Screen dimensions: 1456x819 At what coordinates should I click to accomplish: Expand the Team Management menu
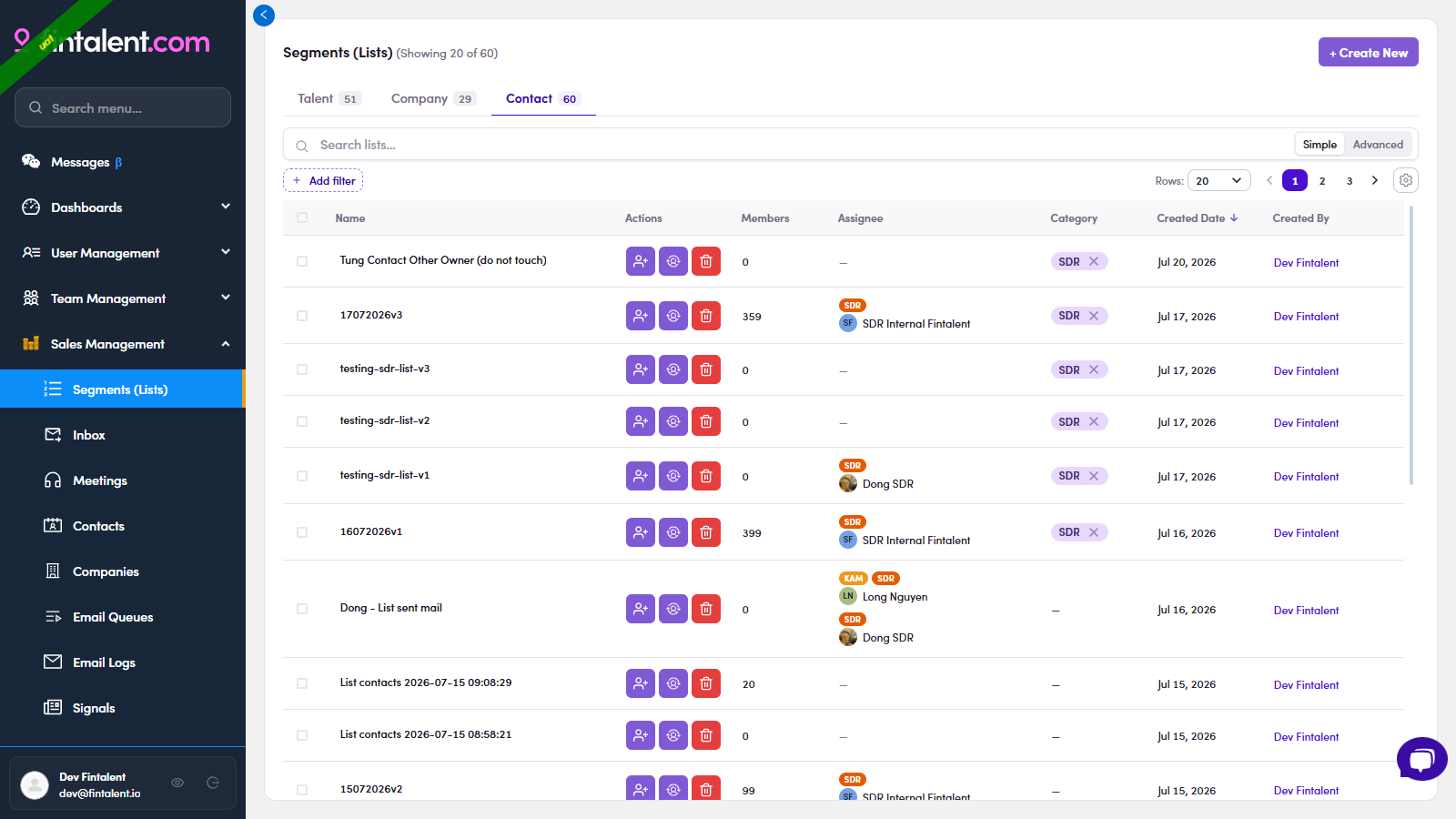(x=123, y=298)
